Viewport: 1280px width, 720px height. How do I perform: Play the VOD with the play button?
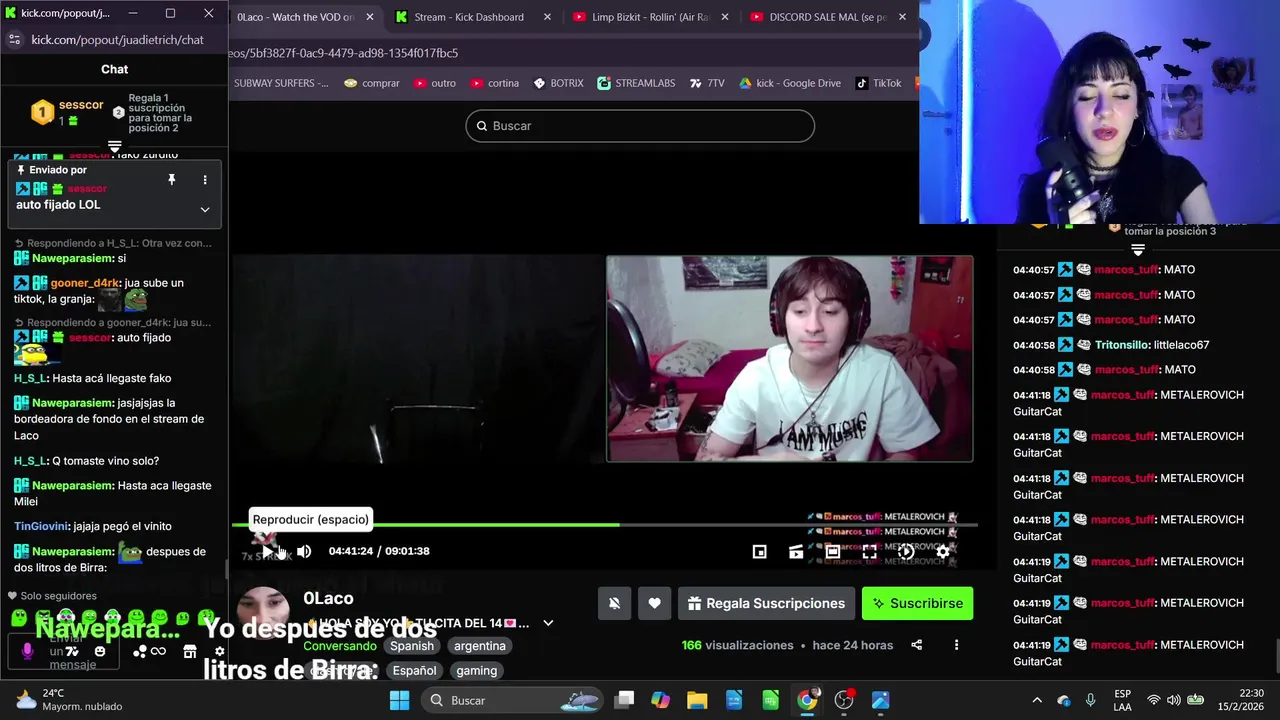[268, 551]
